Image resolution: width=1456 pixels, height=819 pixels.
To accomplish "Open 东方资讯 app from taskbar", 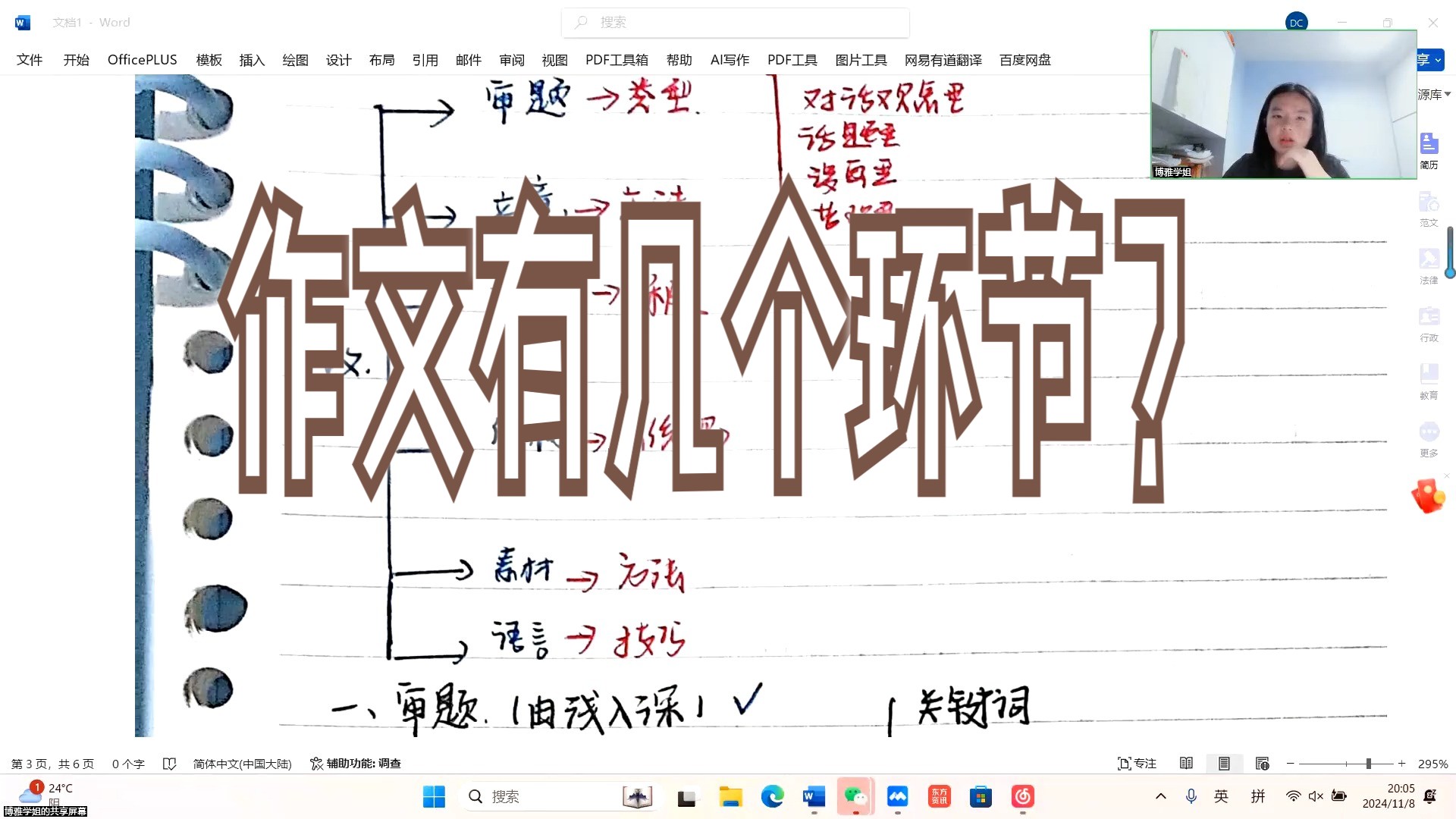I will pyautogui.click(x=939, y=796).
